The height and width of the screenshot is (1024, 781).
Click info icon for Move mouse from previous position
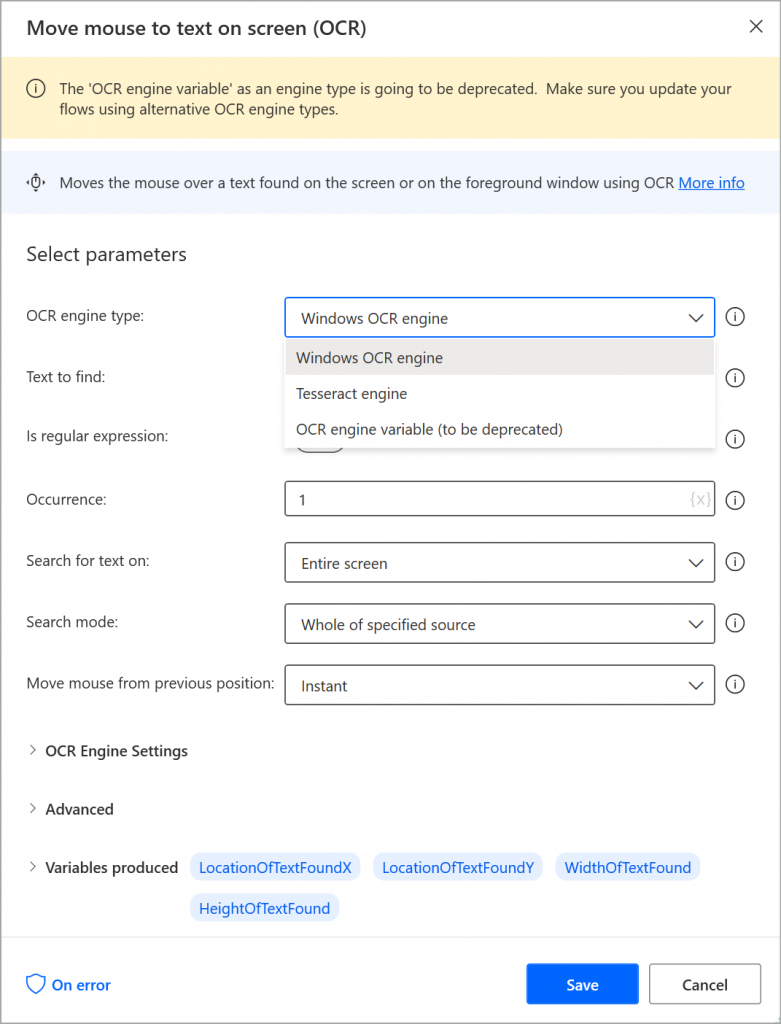[735, 684]
